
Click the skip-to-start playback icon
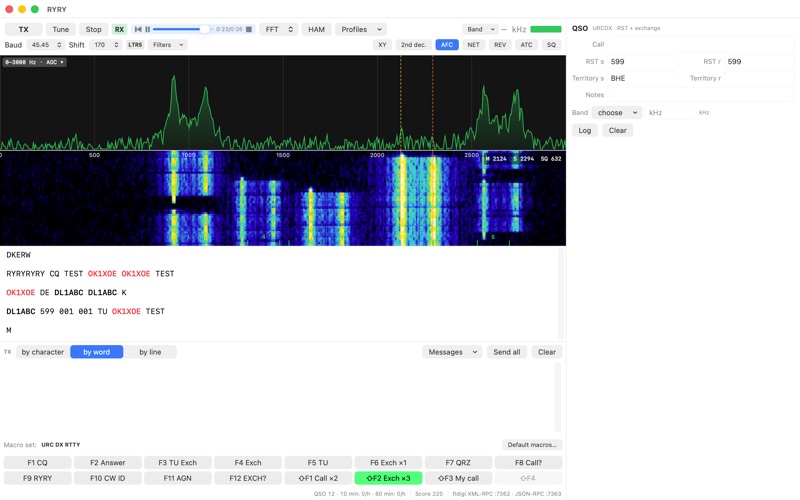[x=138, y=29]
